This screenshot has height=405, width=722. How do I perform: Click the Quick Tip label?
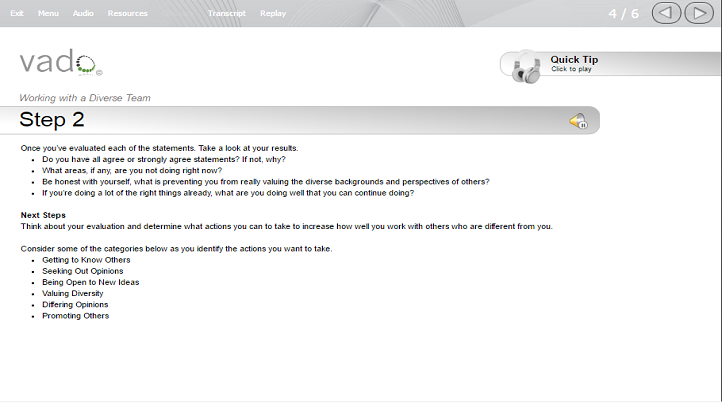[574, 59]
